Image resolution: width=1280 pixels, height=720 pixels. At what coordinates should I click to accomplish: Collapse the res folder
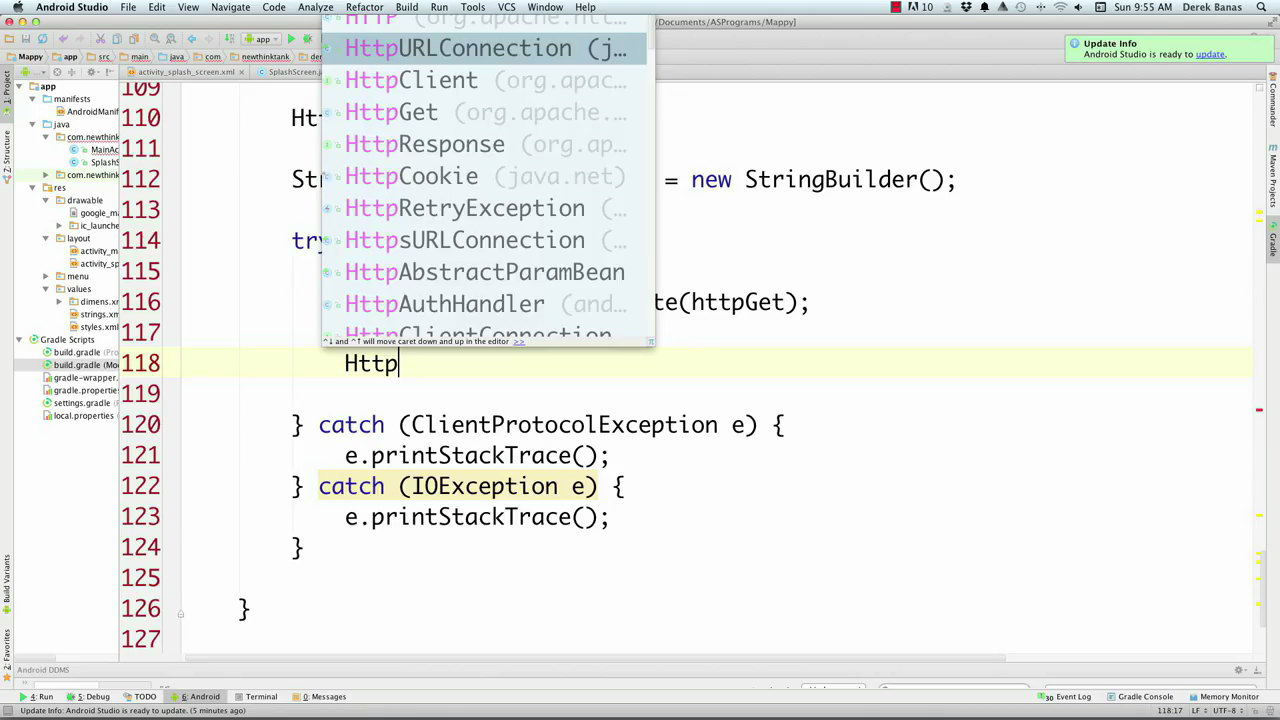pos(32,188)
